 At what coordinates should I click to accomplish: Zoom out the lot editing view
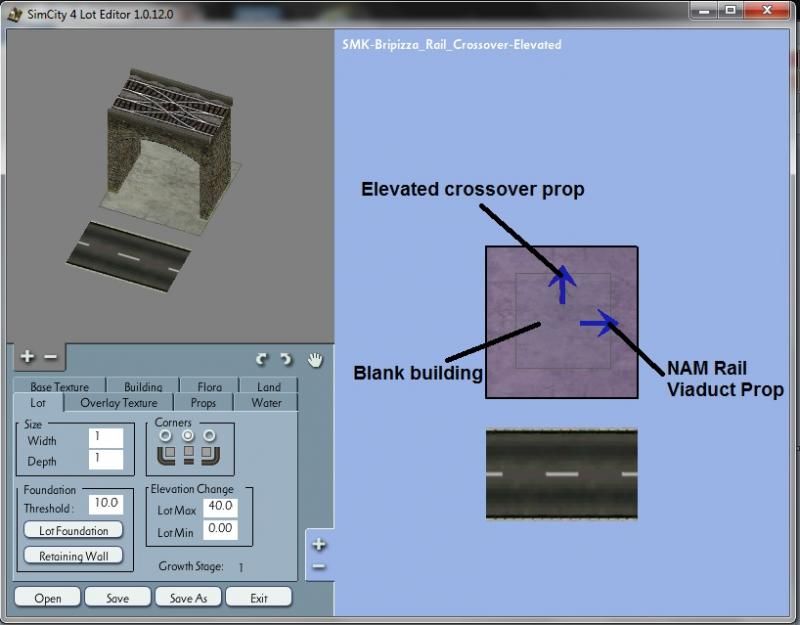pyautogui.click(x=319, y=566)
